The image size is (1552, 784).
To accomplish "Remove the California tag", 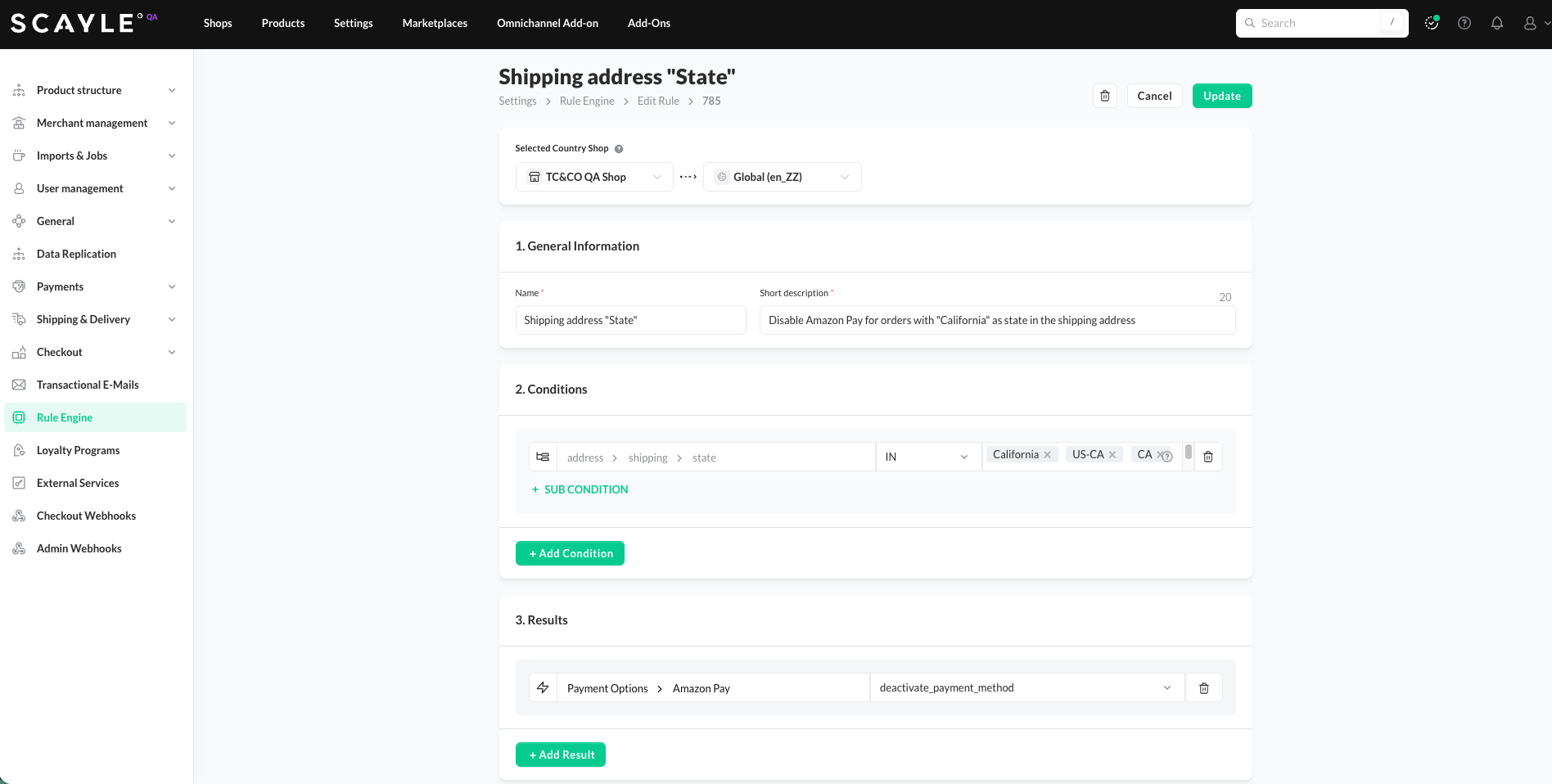I will click(x=1047, y=455).
